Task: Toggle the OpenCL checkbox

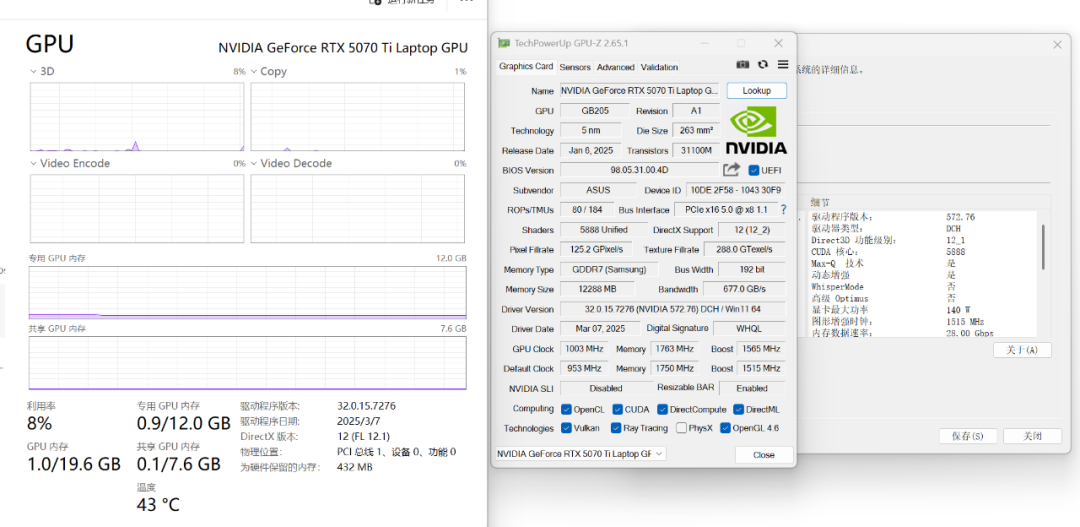Action: tap(566, 409)
